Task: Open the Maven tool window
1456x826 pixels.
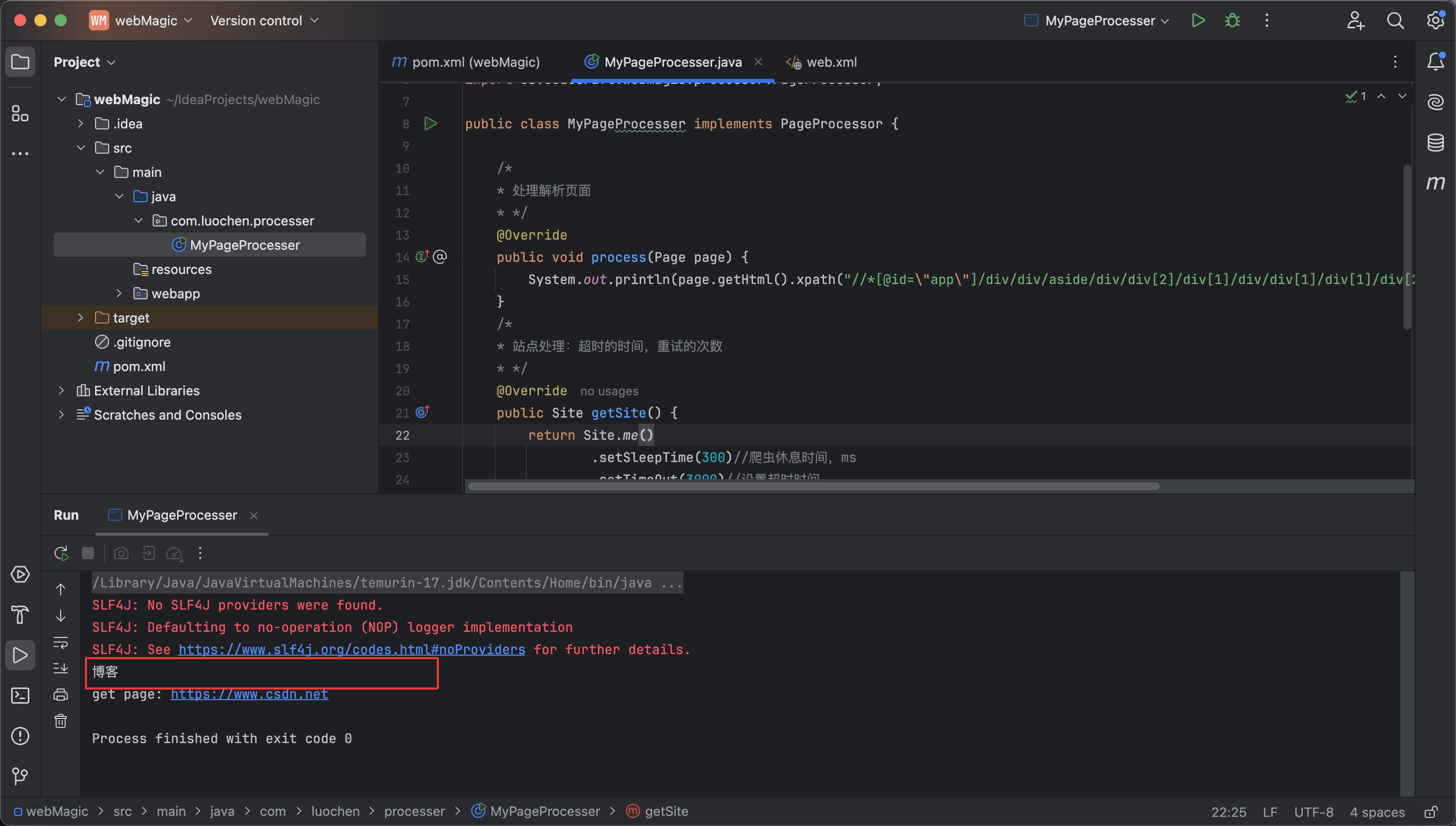Action: click(1435, 182)
